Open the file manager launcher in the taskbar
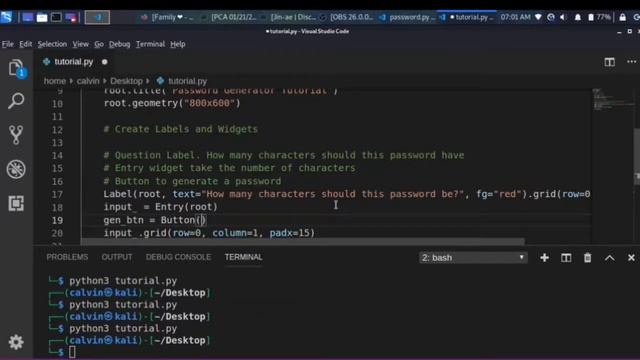The image size is (640, 360). coord(42,18)
